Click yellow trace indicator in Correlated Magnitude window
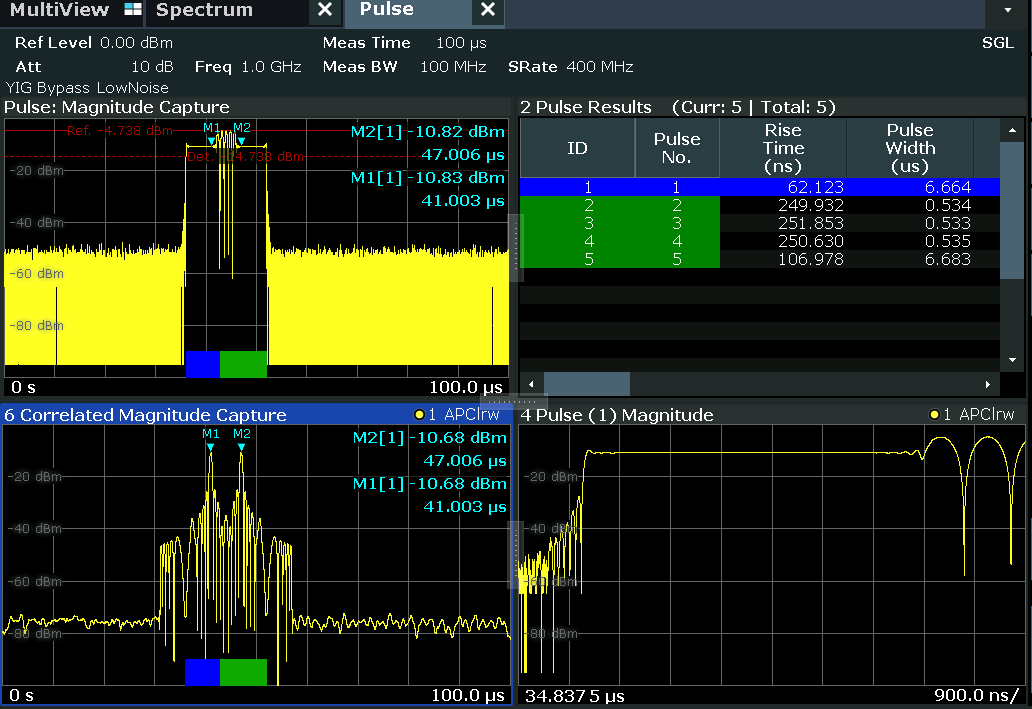Viewport: 1032px width, 709px height. coord(419,415)
